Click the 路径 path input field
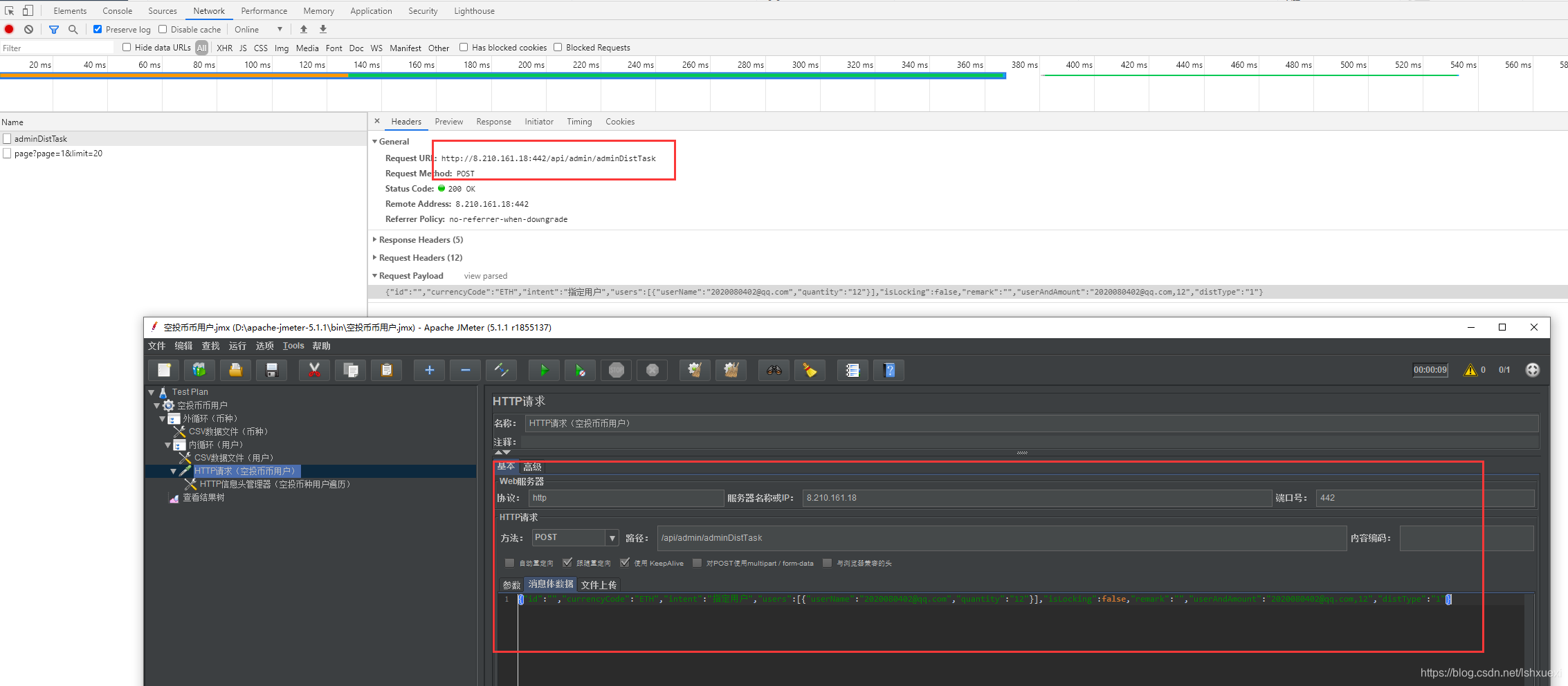 pyautogui.click(x=1001, y=537)
